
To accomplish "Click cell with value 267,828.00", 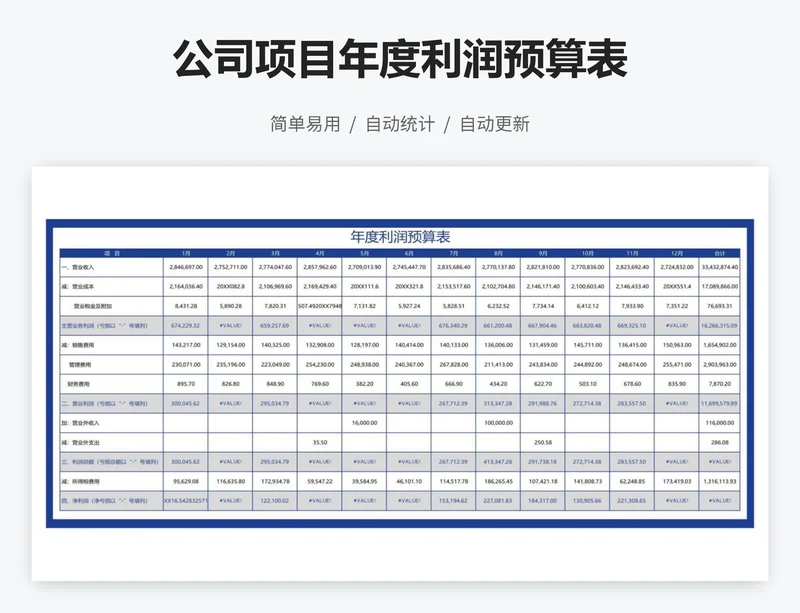I will [454, 364].
